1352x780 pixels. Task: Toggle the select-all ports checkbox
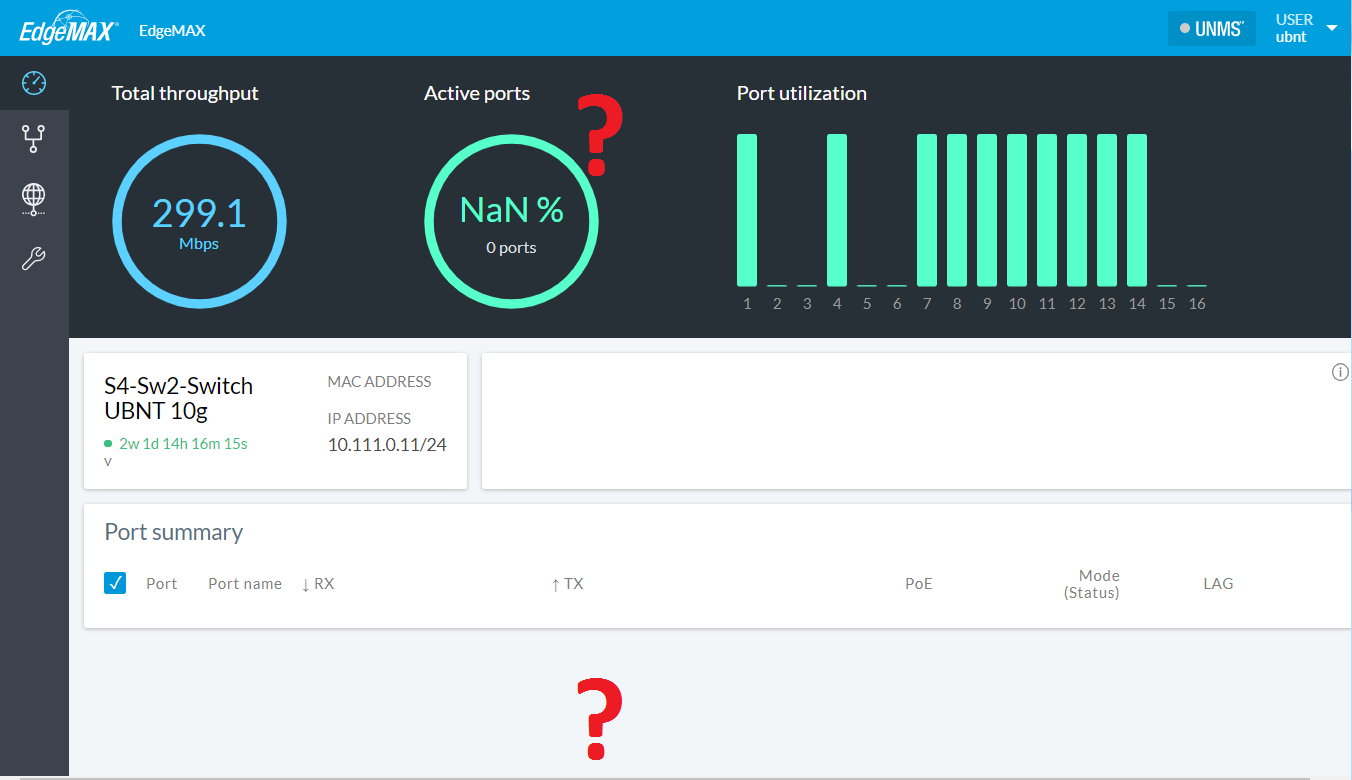115,583
